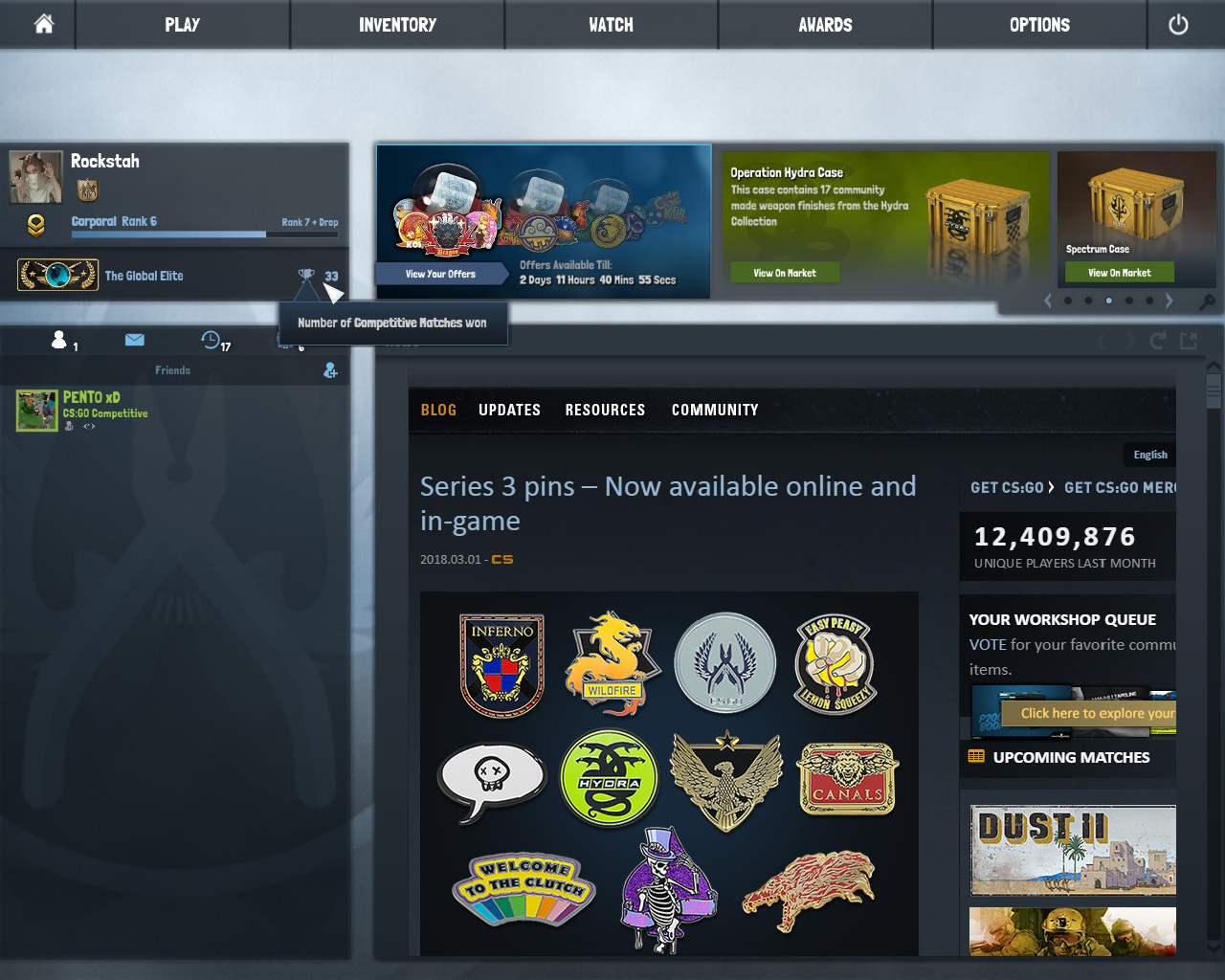The width and height of the screenshot is (1225, 980).
Task: Show the previous carousel page arrow
Action: 1048,301
